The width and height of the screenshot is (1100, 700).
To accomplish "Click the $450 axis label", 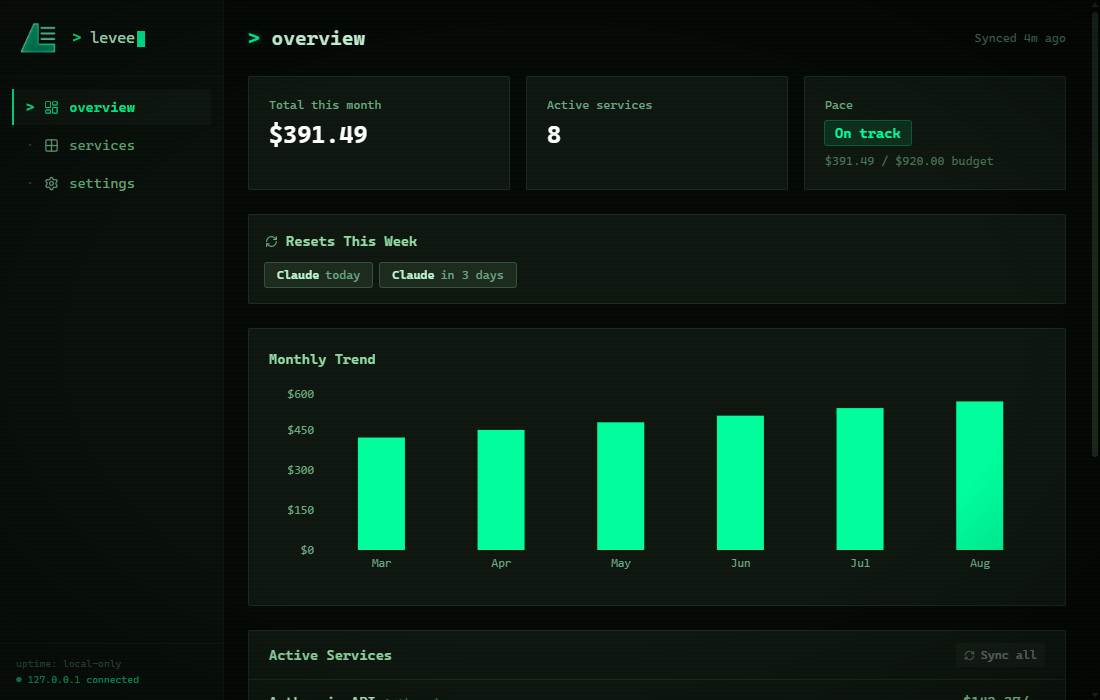I will coord(300,430).
